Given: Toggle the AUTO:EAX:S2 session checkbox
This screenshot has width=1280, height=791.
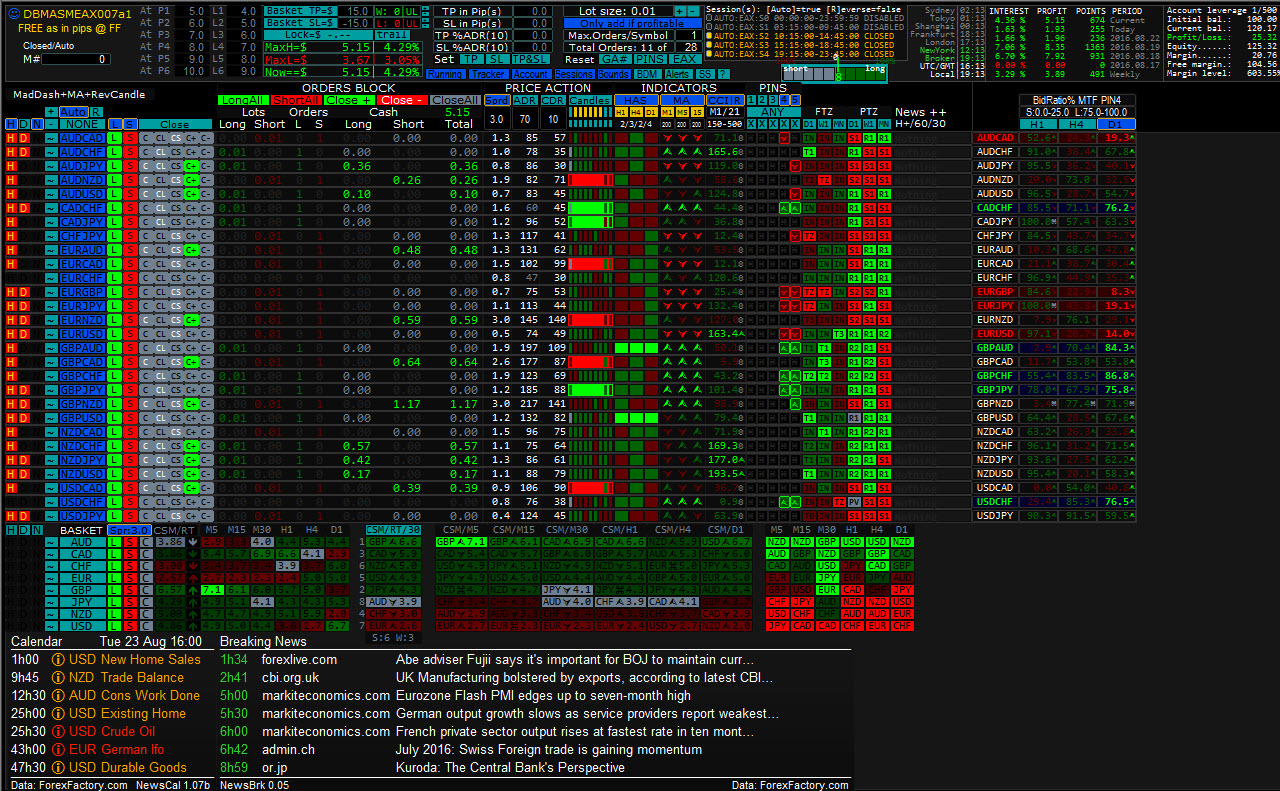Looking at the screenshot, I should click(x=710, y=36).
